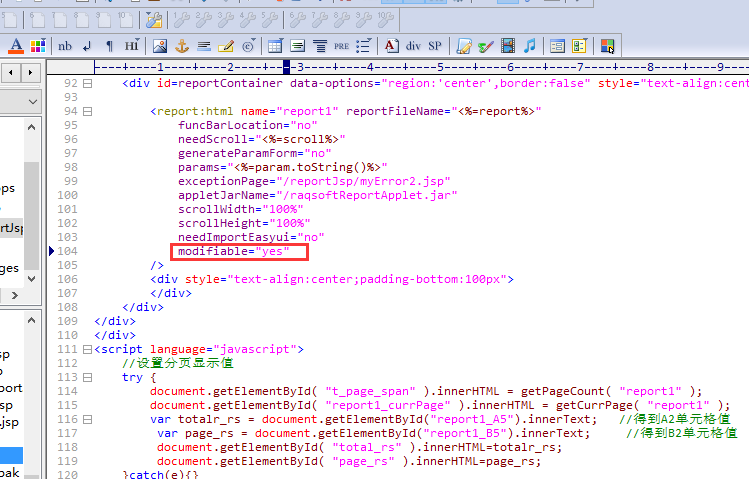The width and height of the screenshot is (749, 479).
Task: Open the color palette grid icon
Action: pos(37,45)
